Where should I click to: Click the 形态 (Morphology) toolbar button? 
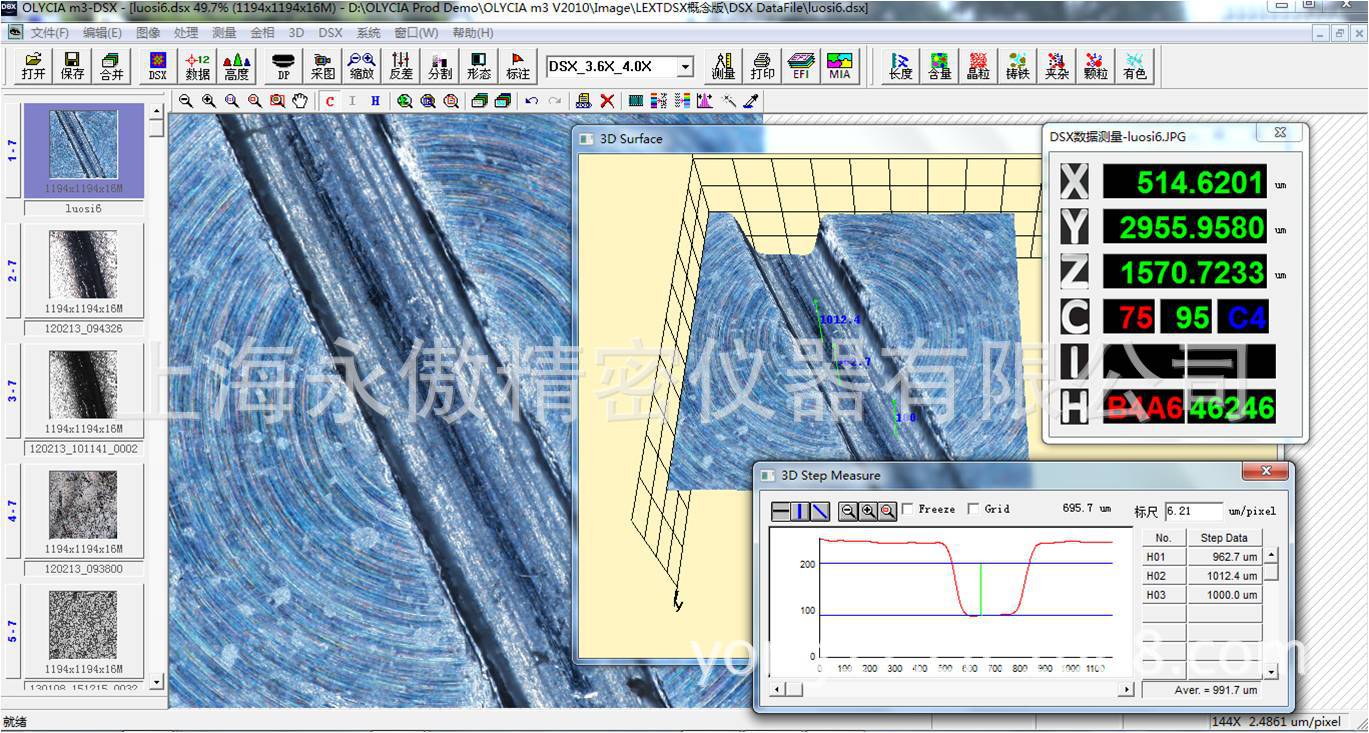[478, 66]
